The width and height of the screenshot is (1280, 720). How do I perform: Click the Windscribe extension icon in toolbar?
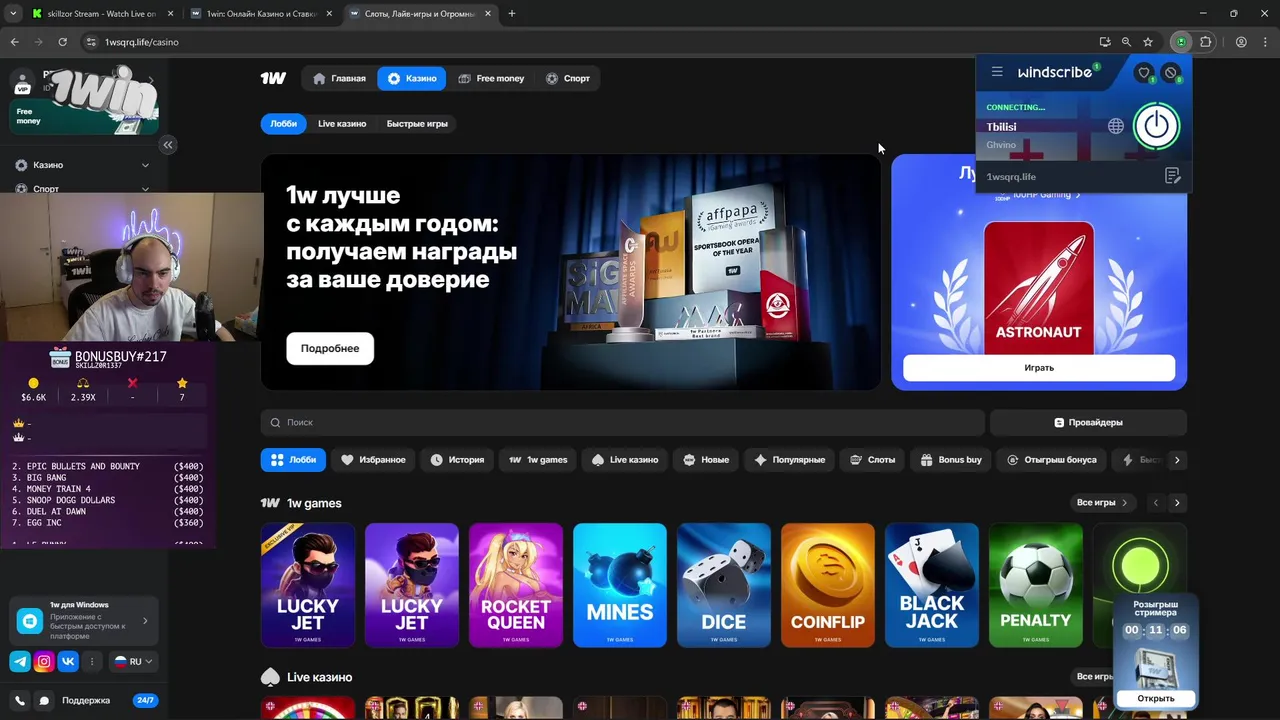[1181, 42]
